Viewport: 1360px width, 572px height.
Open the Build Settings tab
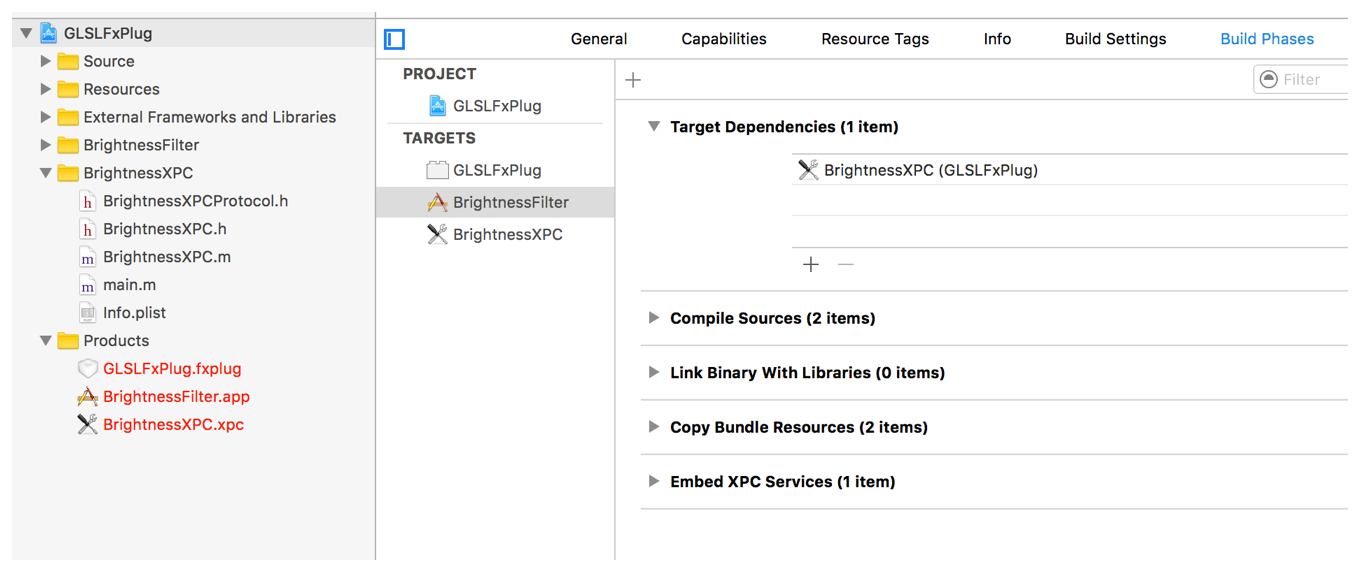click(x=1115, y=39)
